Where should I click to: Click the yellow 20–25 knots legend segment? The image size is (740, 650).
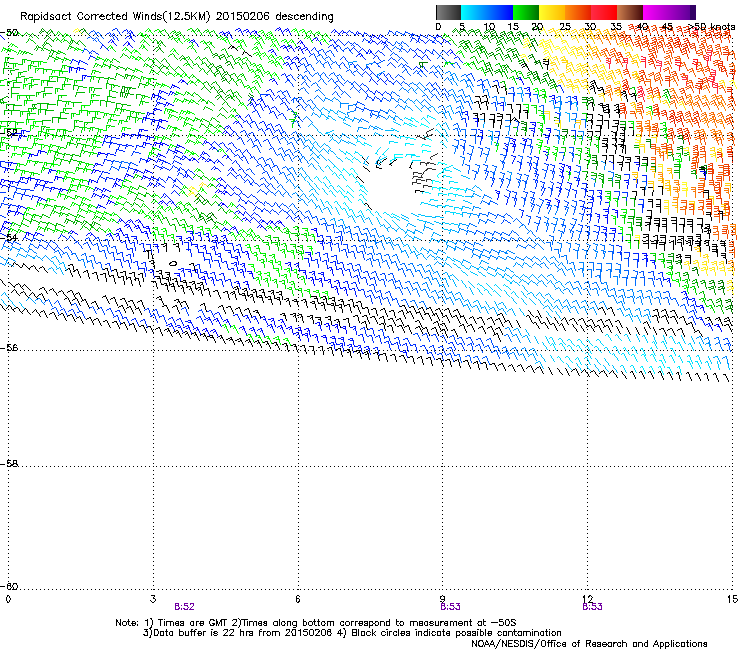click(552, 12)
